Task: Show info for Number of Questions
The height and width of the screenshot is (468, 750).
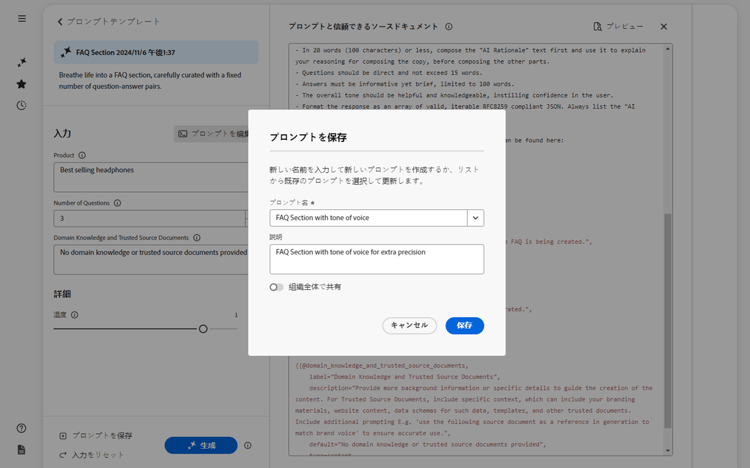Action: coord(118,203)
